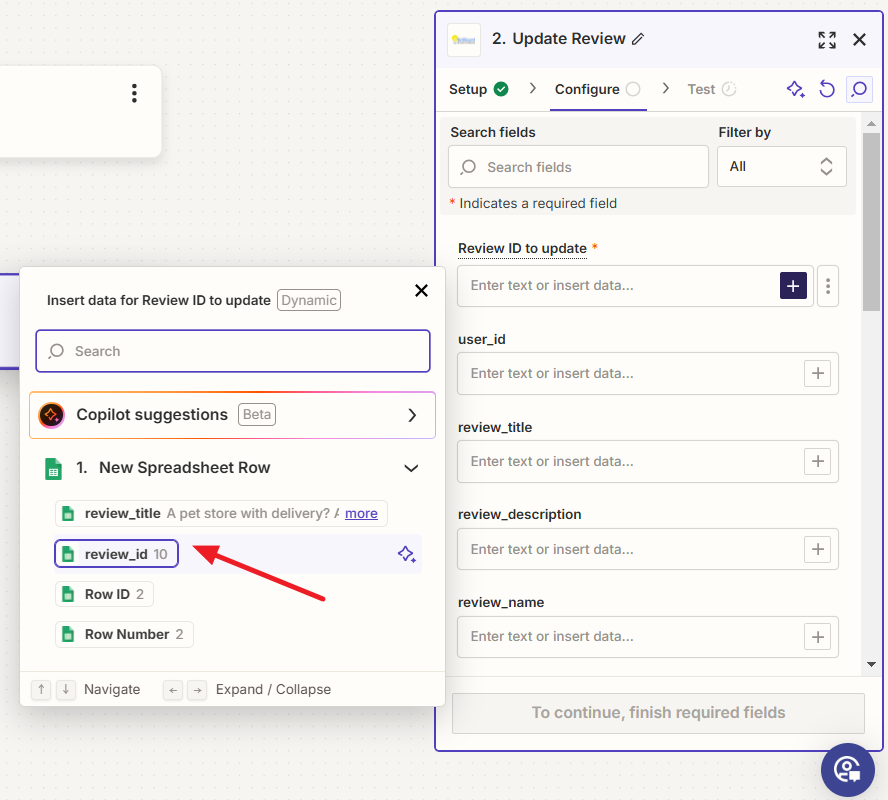Click the Dynamic badge in popup header
This screenshot has width=888, height=800.
coord(309,300)
